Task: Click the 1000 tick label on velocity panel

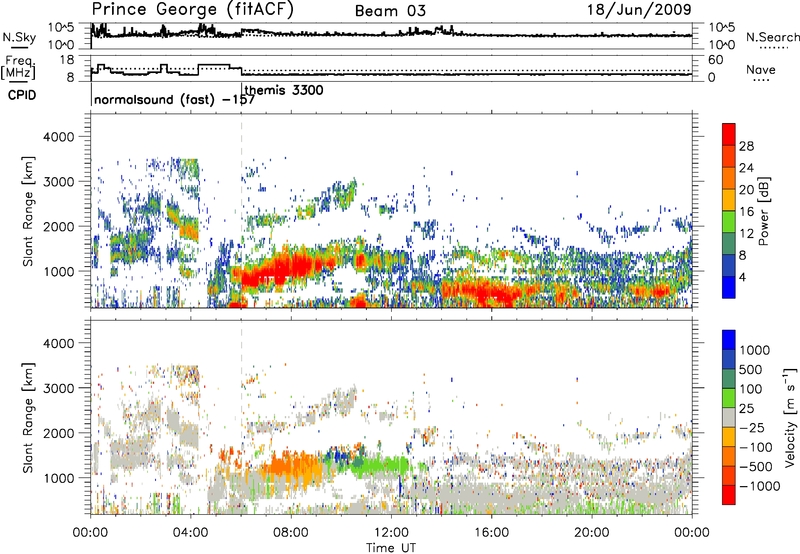Action: pyautogui.click(x=59, y=478)
